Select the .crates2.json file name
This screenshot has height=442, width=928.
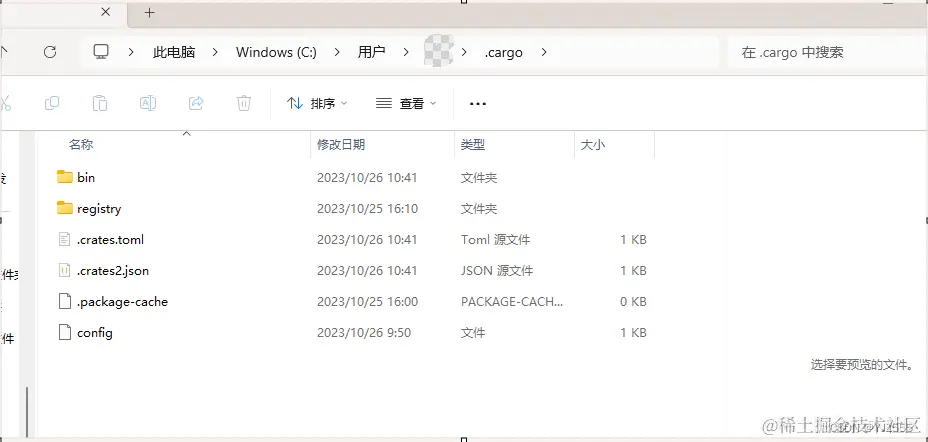pyautogui.click(x=112, y=270)
